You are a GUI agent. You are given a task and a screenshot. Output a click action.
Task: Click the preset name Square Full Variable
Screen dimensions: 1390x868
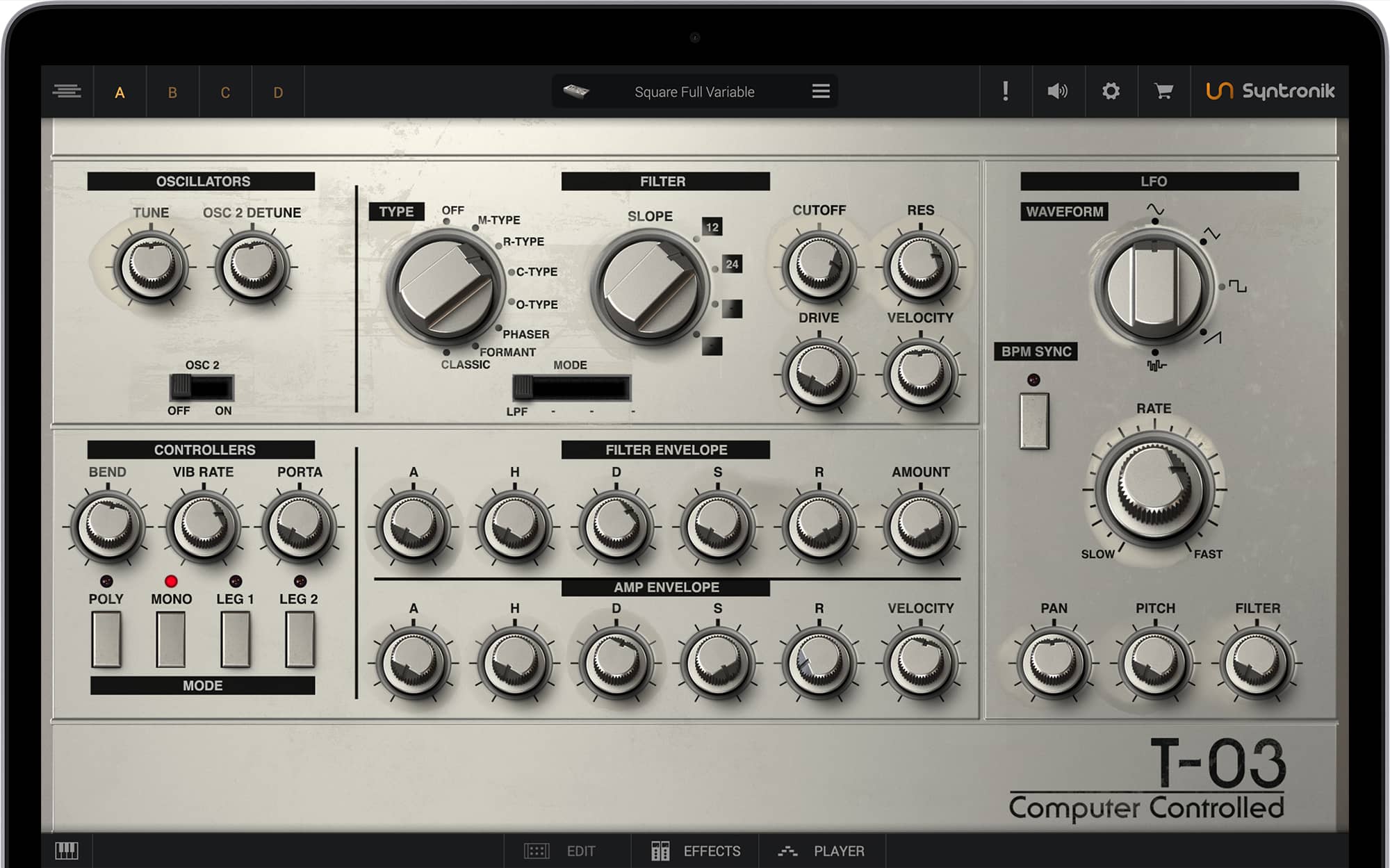(x=694, y=92)
